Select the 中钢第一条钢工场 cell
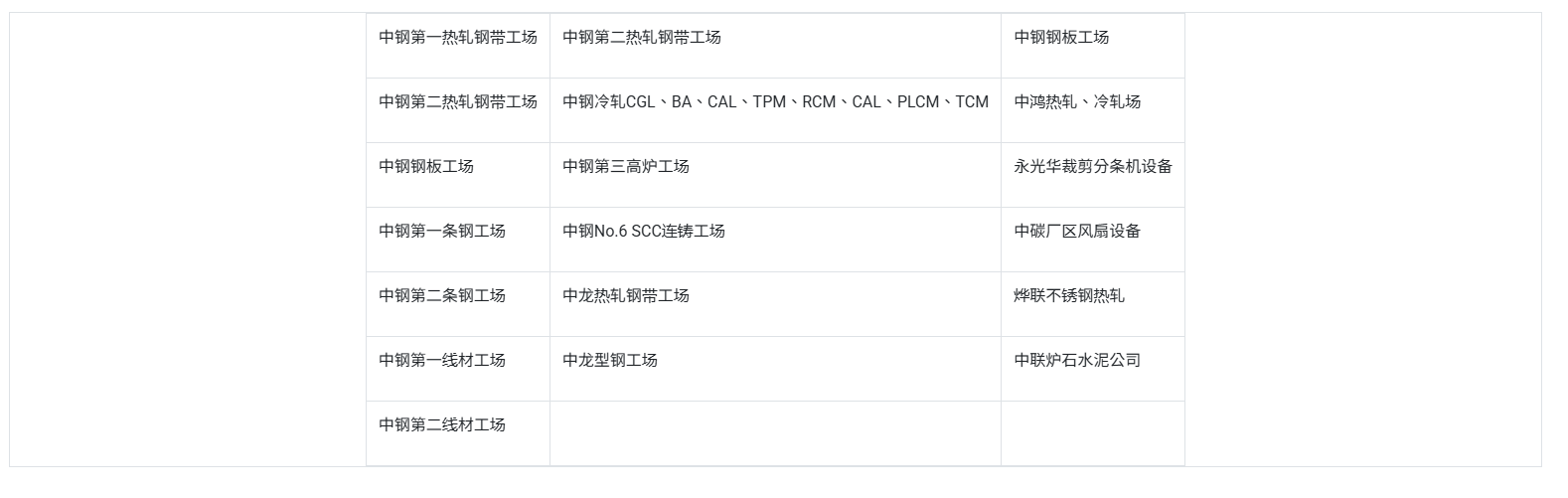The width and height of the screenshot is (1568, 498). 458,240
